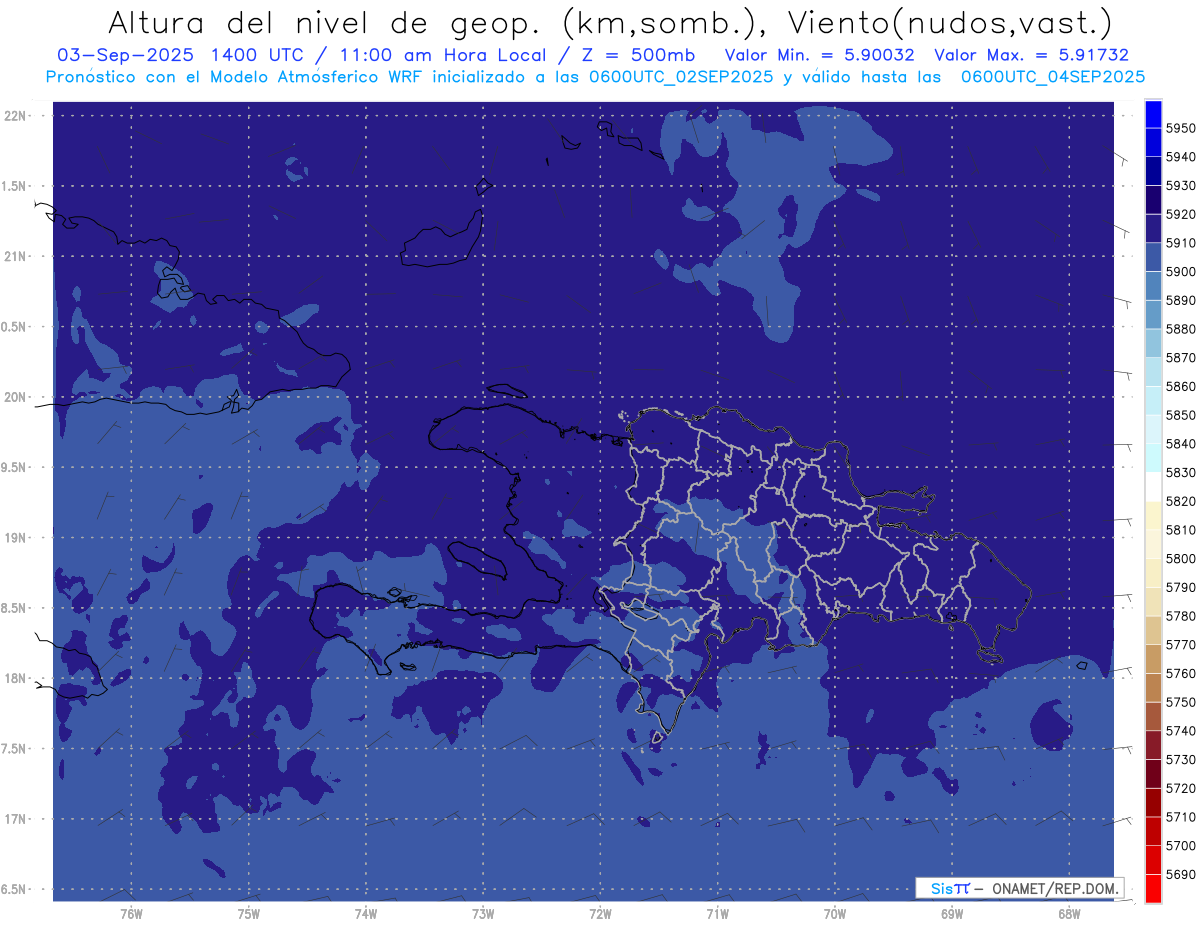Pick the swatch between 5770 and 5760

(1152, 659)
